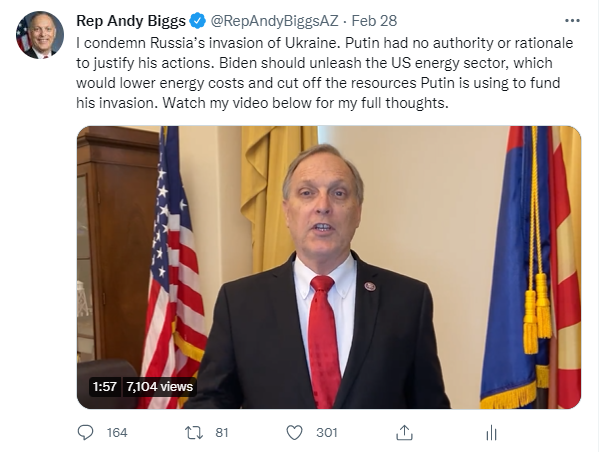Open the reply comment bubble icon
The width and height of the screenshot is (600, 452).
point(85,433)
